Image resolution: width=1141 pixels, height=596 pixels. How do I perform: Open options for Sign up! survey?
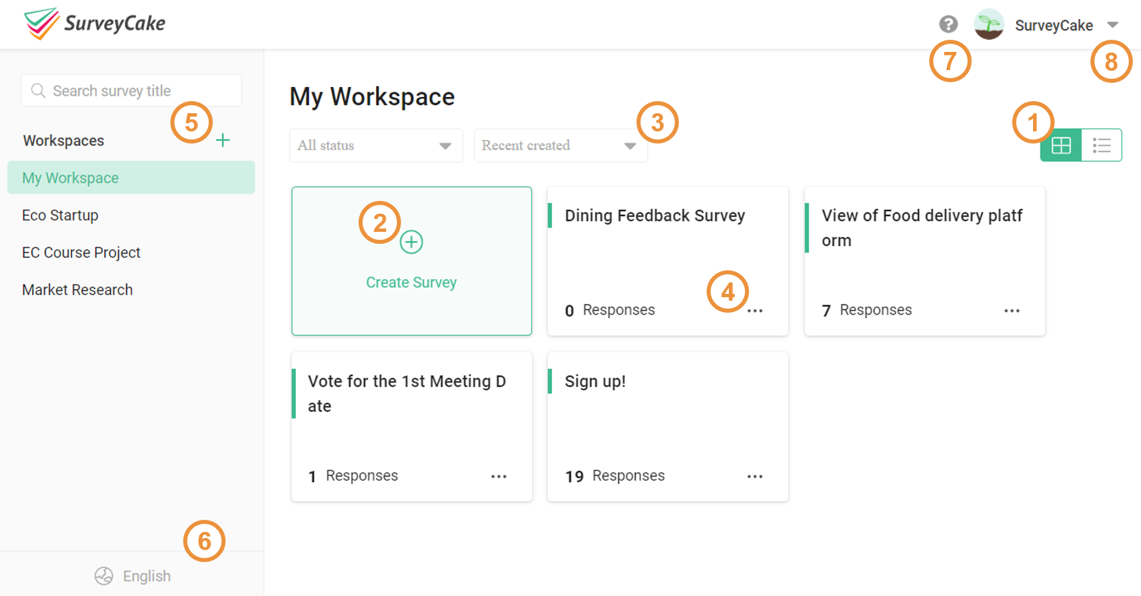coord(755,476)
